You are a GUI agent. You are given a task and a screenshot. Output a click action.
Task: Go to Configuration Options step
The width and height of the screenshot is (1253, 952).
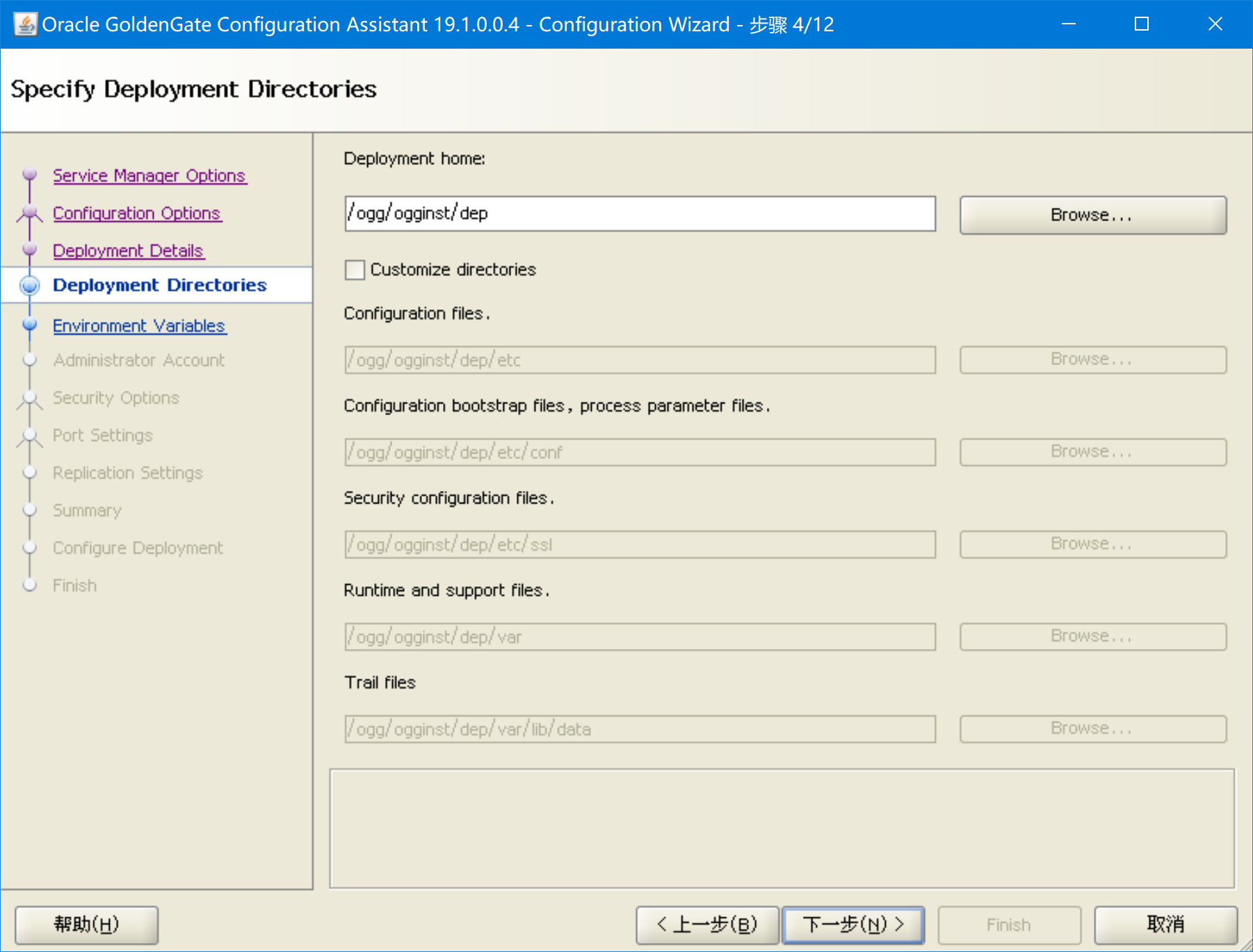137,213
